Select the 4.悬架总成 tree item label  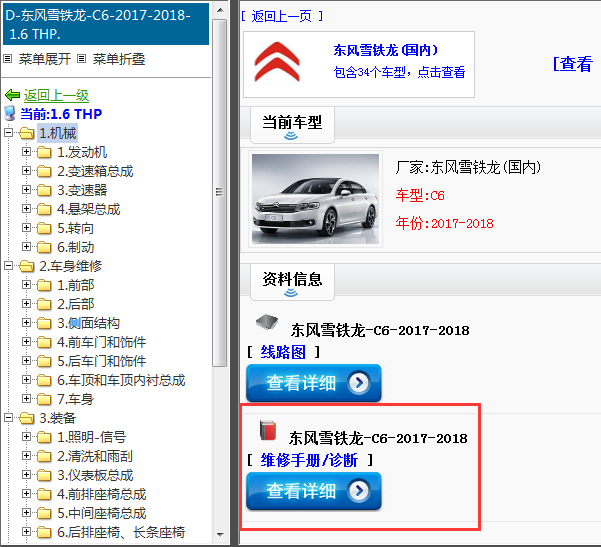coord(89,209)
